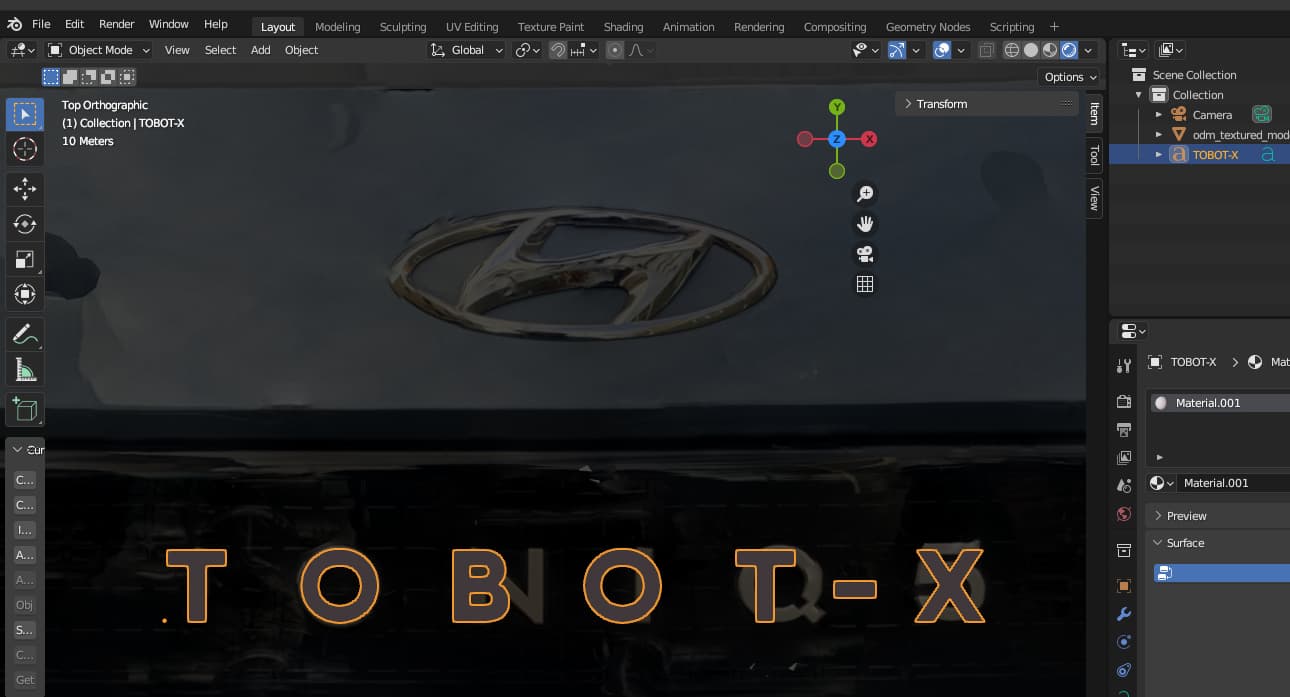Choose the Scale tool

pyautogui.click(x=25, y=260)
